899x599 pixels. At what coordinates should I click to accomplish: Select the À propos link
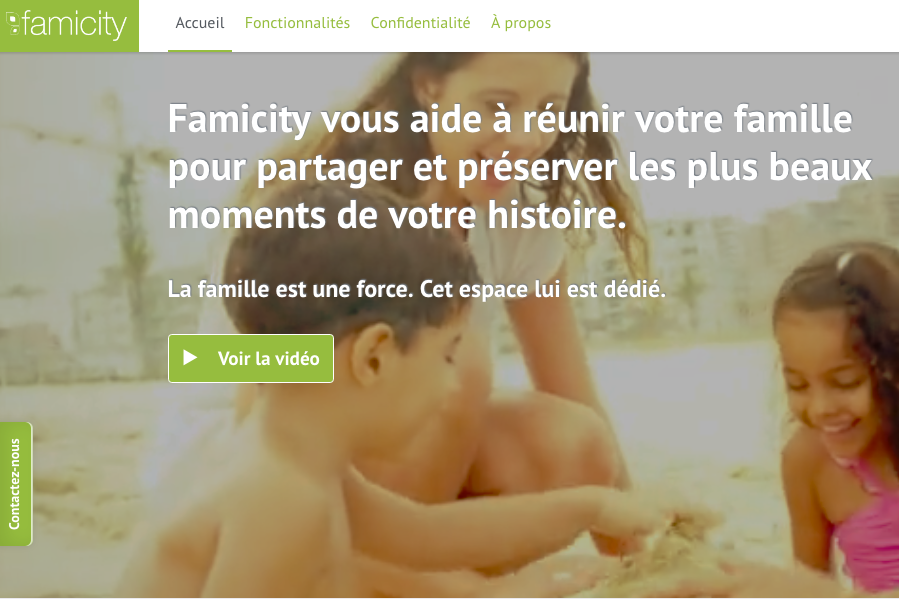[x=521, y=23]
